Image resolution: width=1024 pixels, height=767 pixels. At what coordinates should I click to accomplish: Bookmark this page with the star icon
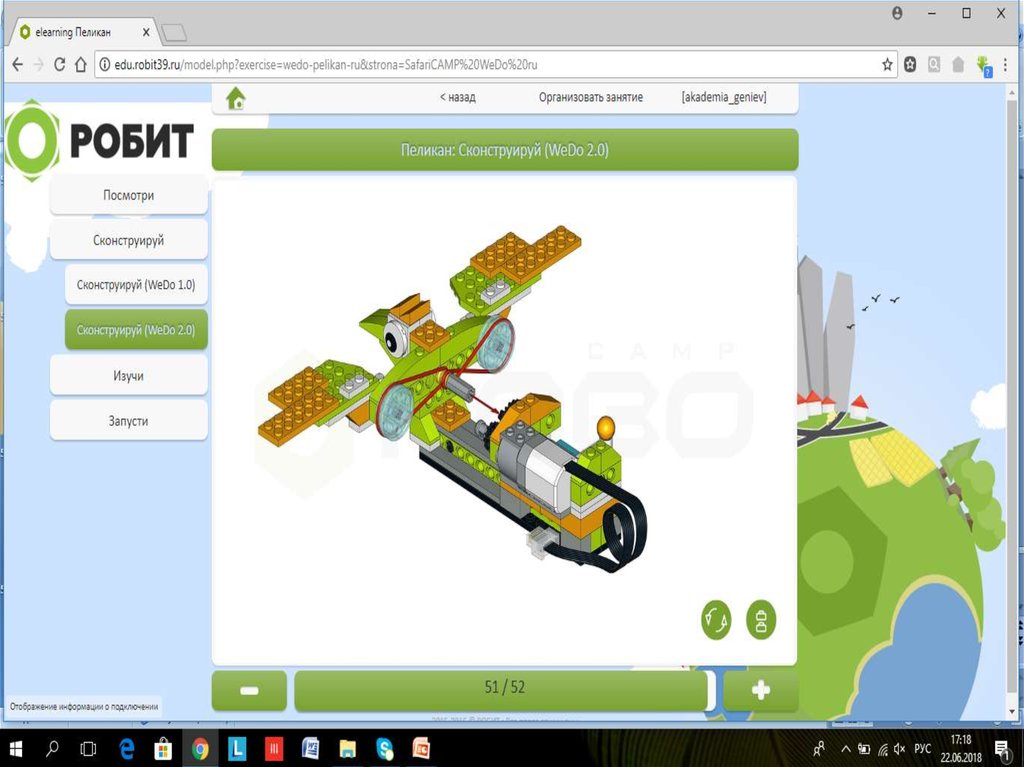(887, 64)
